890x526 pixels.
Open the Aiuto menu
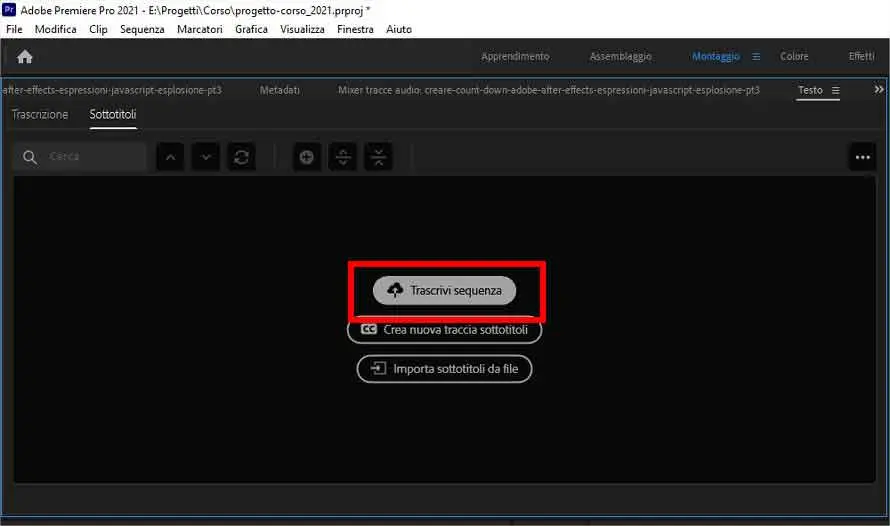pos(399,29)
